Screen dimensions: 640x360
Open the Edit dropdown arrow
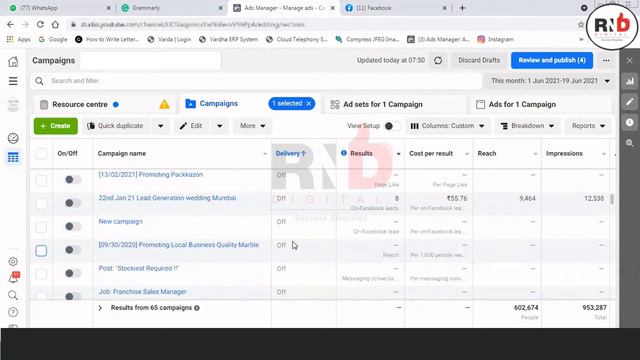220,126
